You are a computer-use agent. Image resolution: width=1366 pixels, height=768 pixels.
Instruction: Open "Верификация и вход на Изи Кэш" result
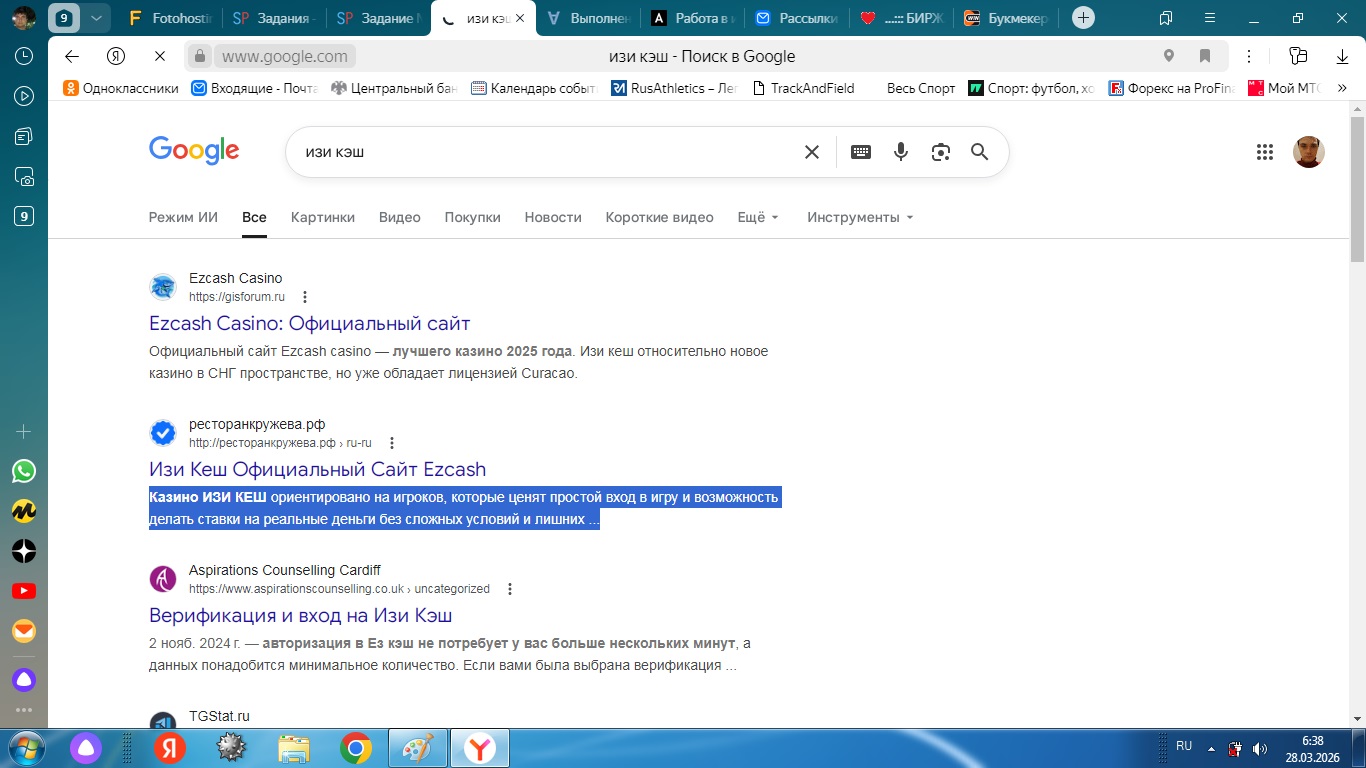point(301,615)
